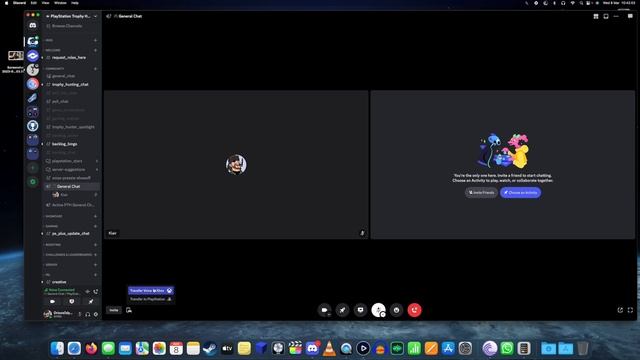640x360 pixels.
Task: Expand the SHOWCASE category
Action: coord(53,216)
